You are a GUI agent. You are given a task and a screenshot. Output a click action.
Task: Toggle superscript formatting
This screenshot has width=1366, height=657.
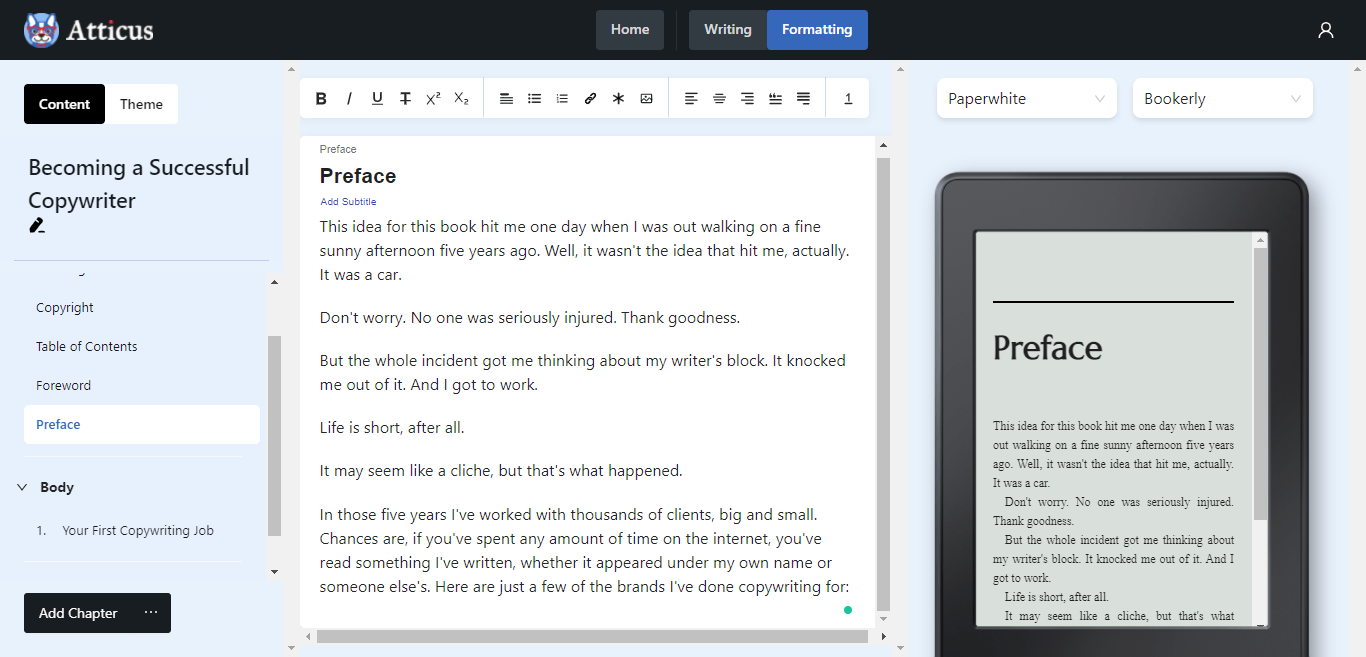coord(433,98)
